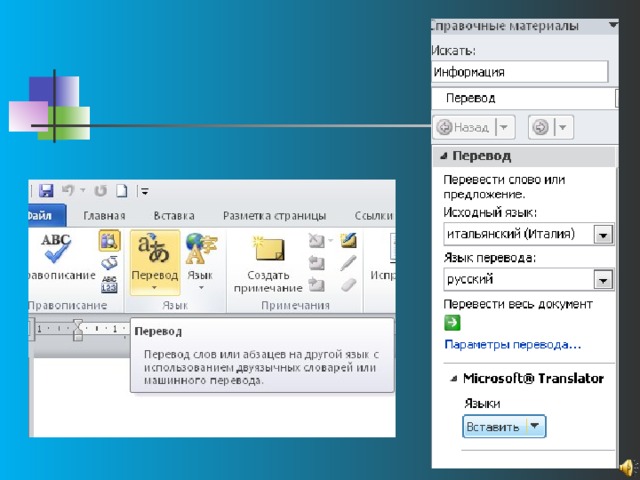The image size is (640, 480).
Task: Click the Языки label under Microsoft Translator
Action: coord(482,404)
